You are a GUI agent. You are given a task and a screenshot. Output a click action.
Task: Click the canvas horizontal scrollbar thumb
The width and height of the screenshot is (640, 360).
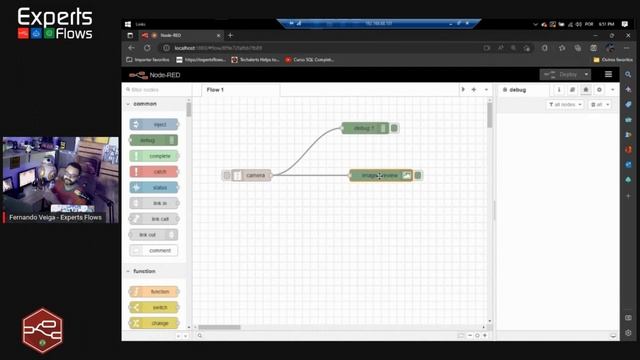pos(219,327)
